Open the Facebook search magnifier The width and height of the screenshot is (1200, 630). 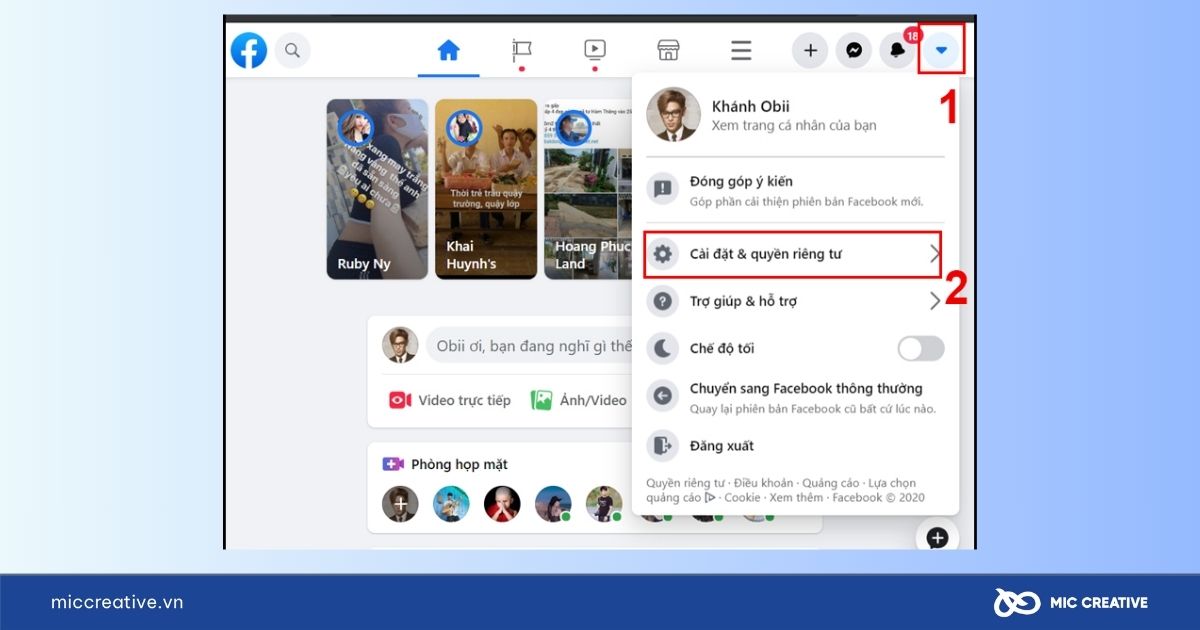click(293, 50)
